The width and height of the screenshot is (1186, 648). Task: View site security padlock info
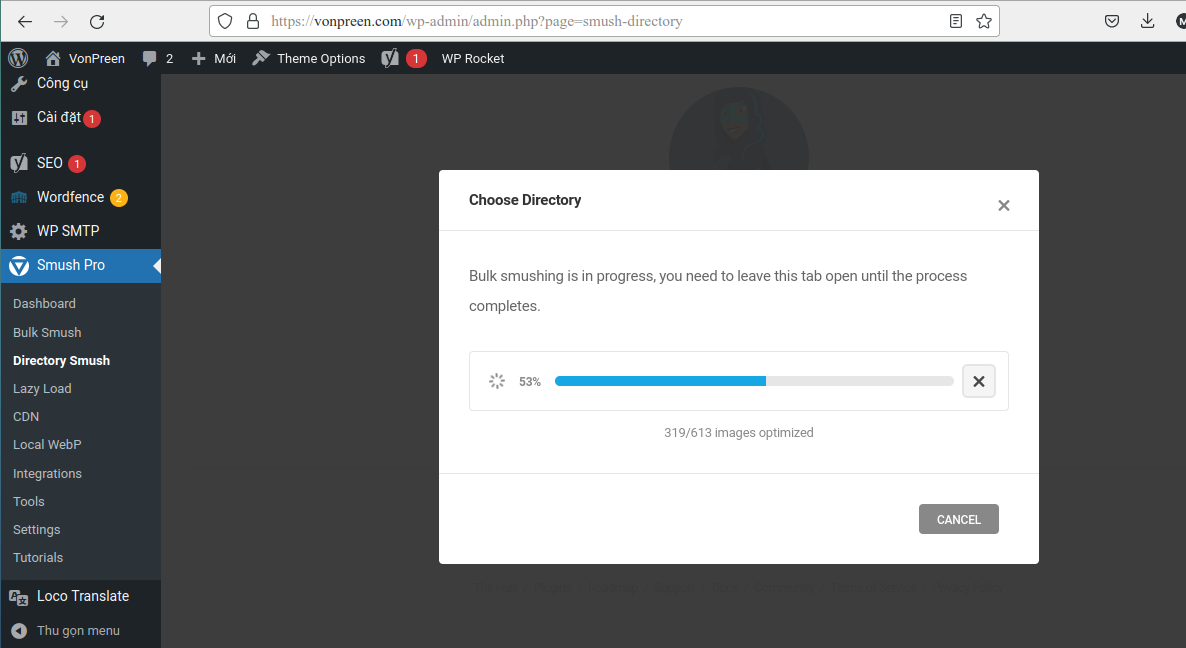tap(253, 21)
